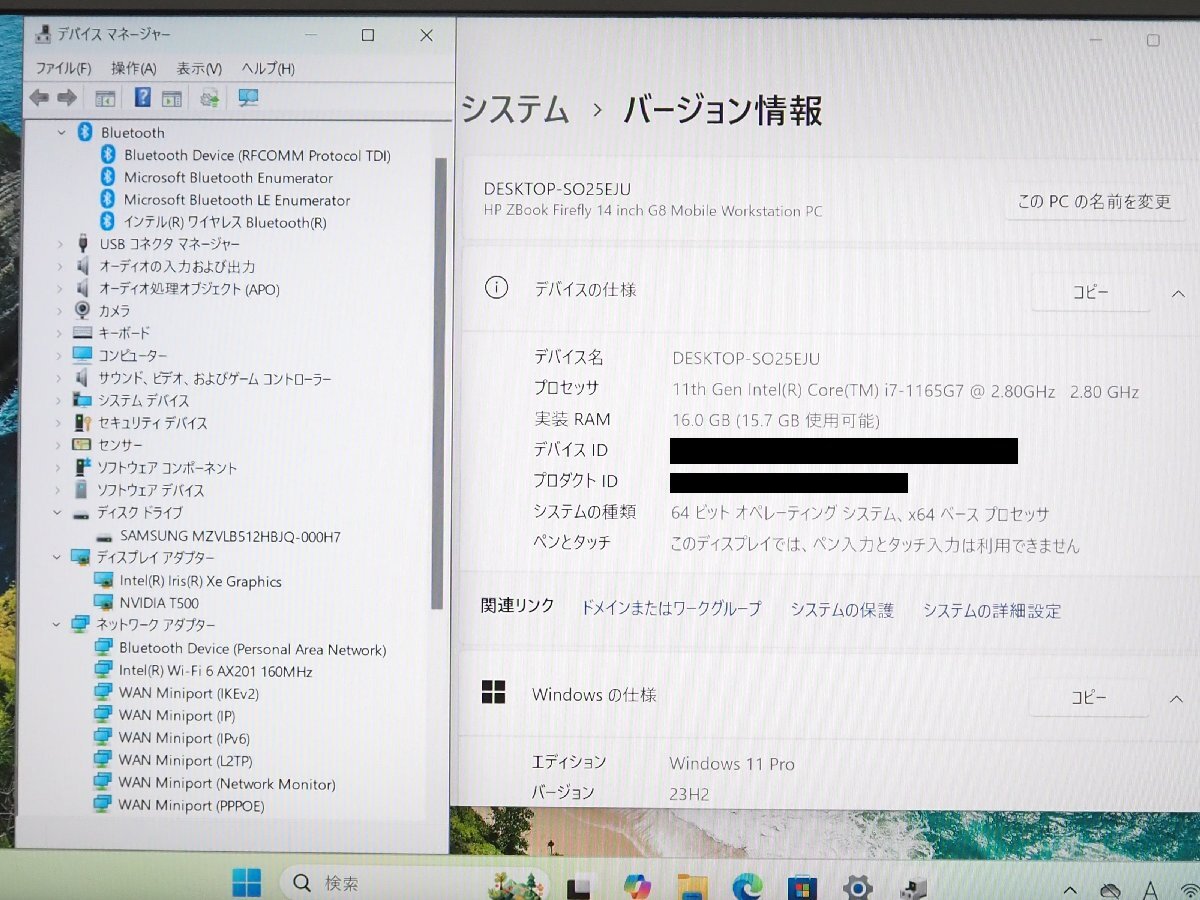The image size is (1200, 900).
Task: Toggle the action pane toolbar icon
Action: click(173, 98)
